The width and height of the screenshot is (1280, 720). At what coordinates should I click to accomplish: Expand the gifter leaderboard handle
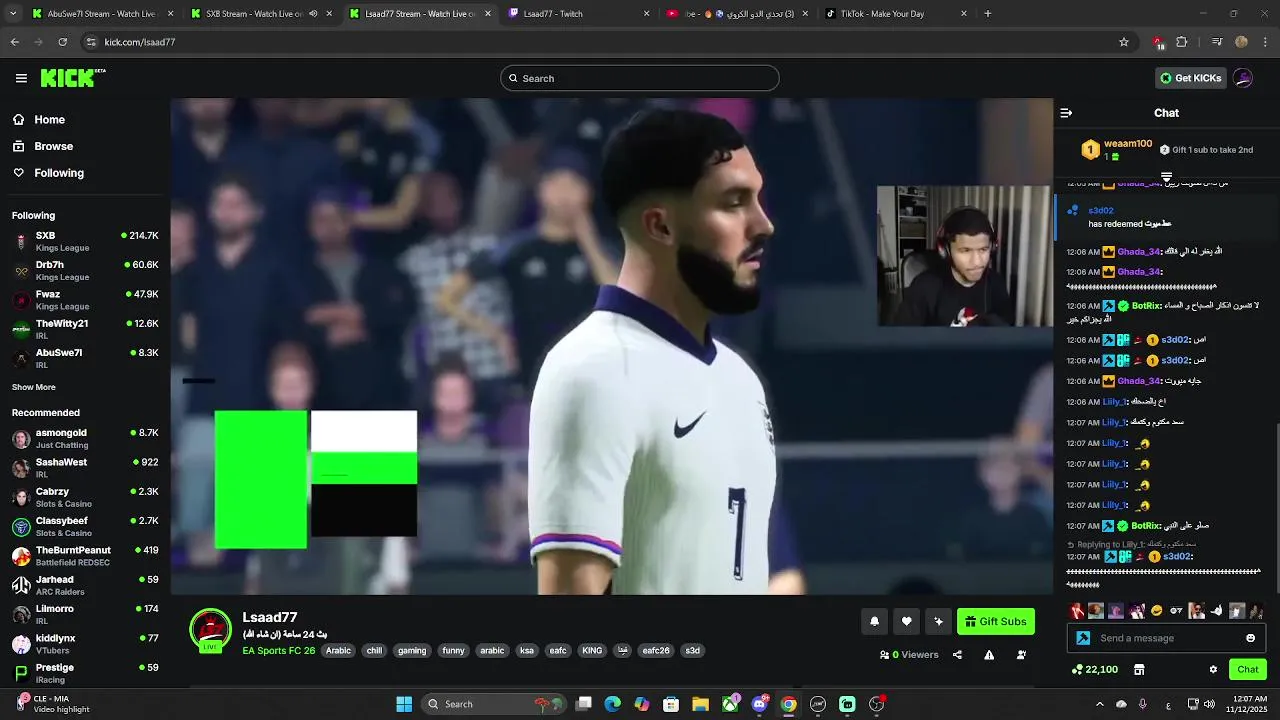pyautogui.click(x=1166, y=176)
